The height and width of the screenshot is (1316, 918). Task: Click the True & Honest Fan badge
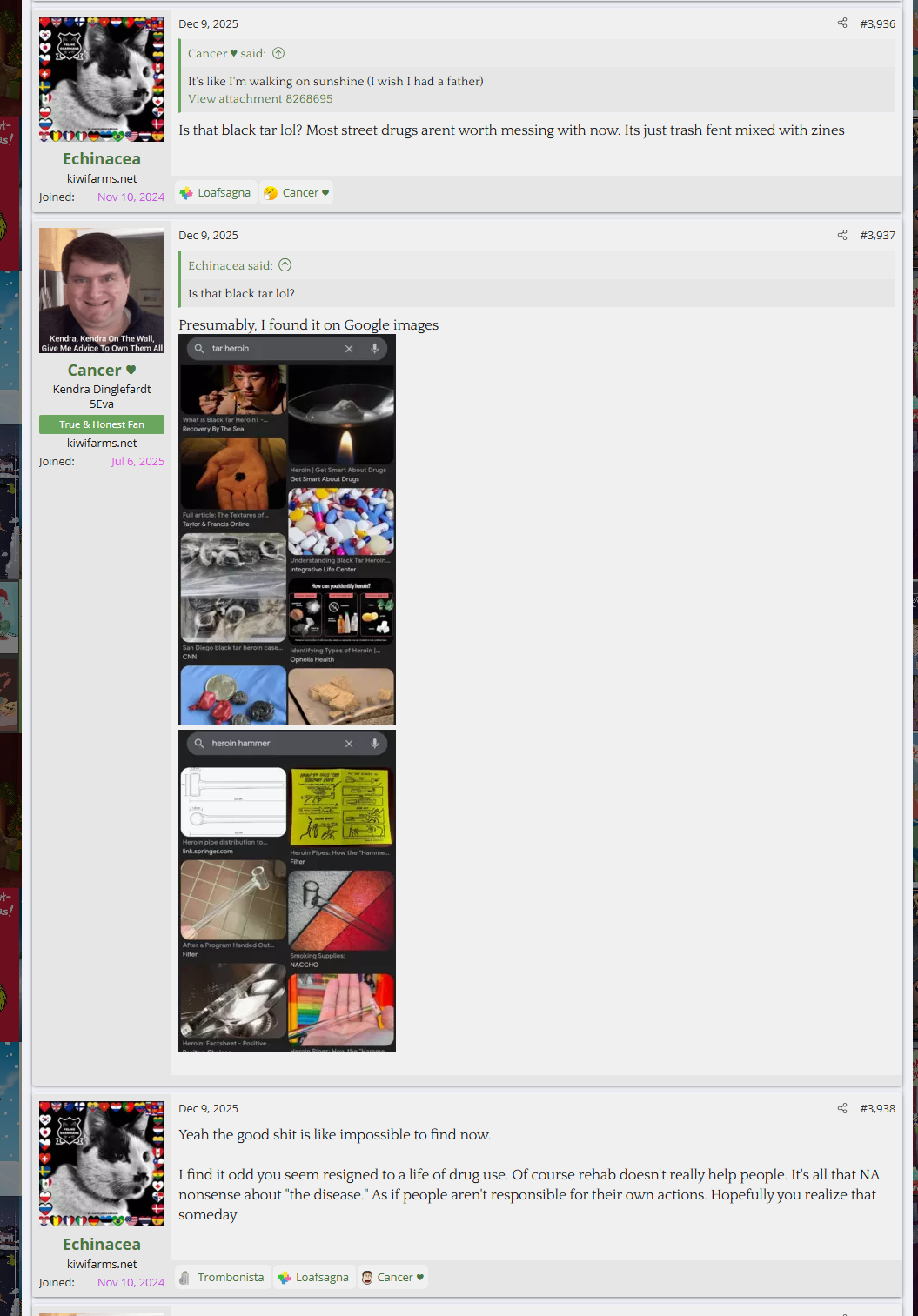point(102,424)
